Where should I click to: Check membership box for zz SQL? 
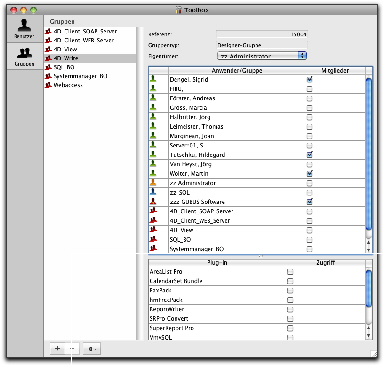point(309,192)
